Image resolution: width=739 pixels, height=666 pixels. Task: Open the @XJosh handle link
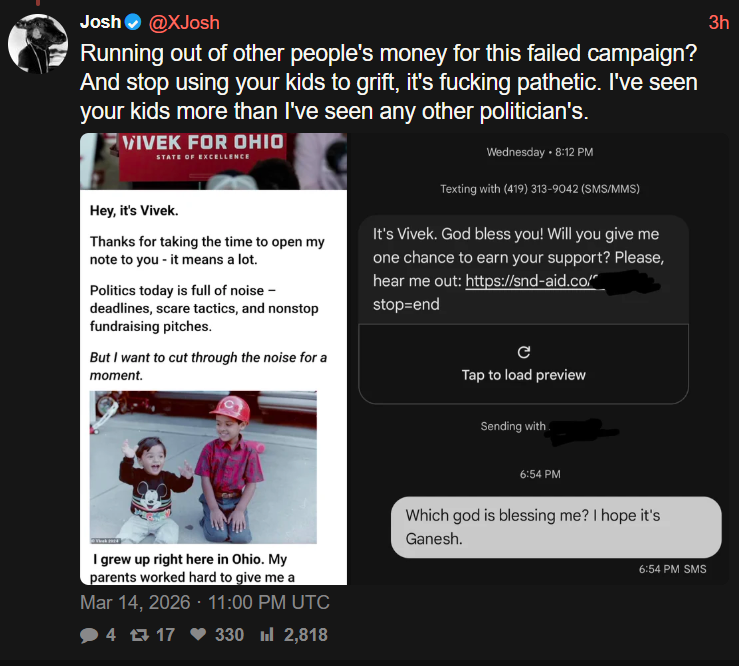[x=184, y=23]
